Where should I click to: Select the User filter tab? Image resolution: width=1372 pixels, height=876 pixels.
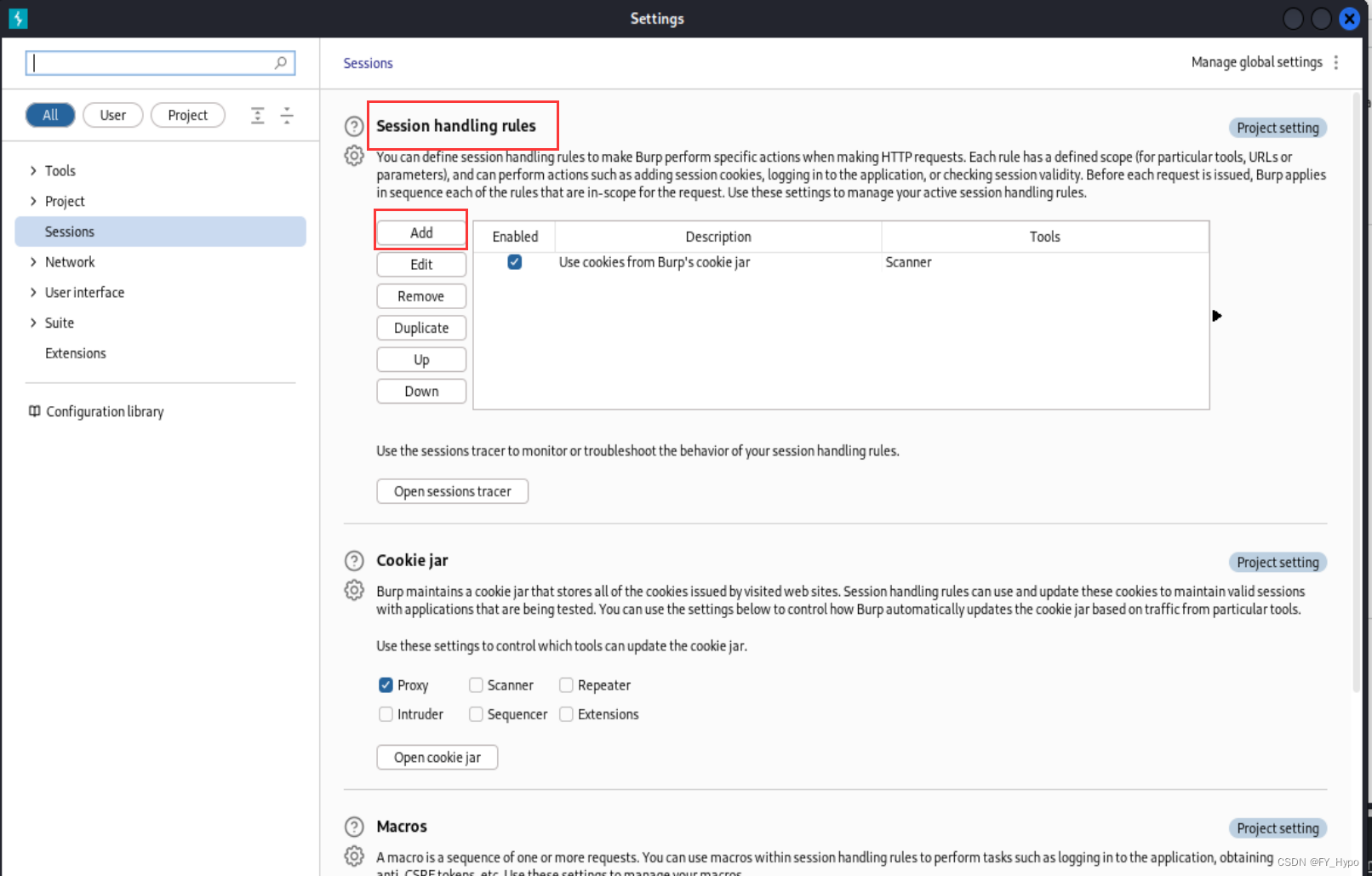point(113,115)
